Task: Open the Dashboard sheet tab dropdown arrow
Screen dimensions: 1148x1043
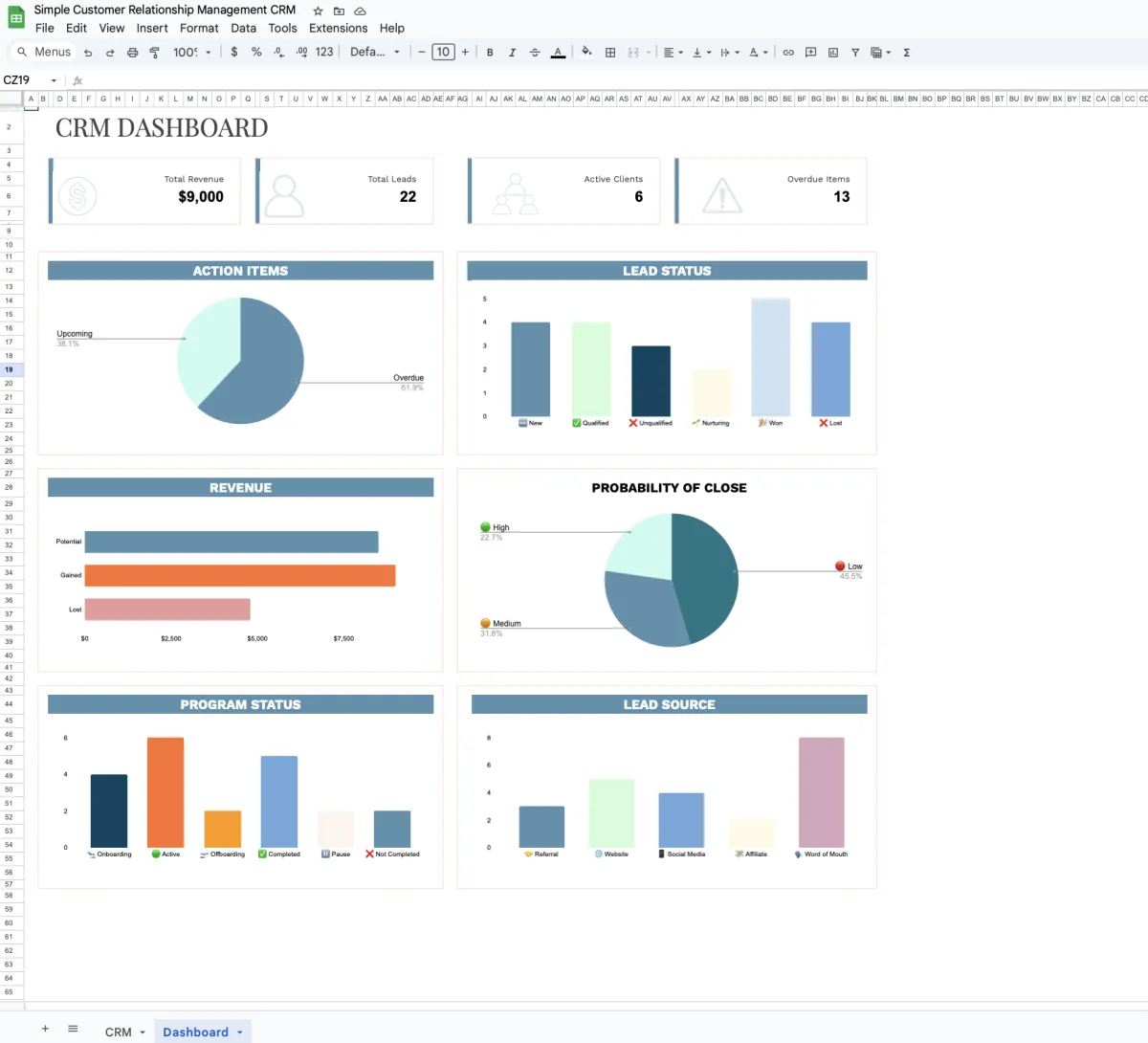Action: click(240, 1032)
